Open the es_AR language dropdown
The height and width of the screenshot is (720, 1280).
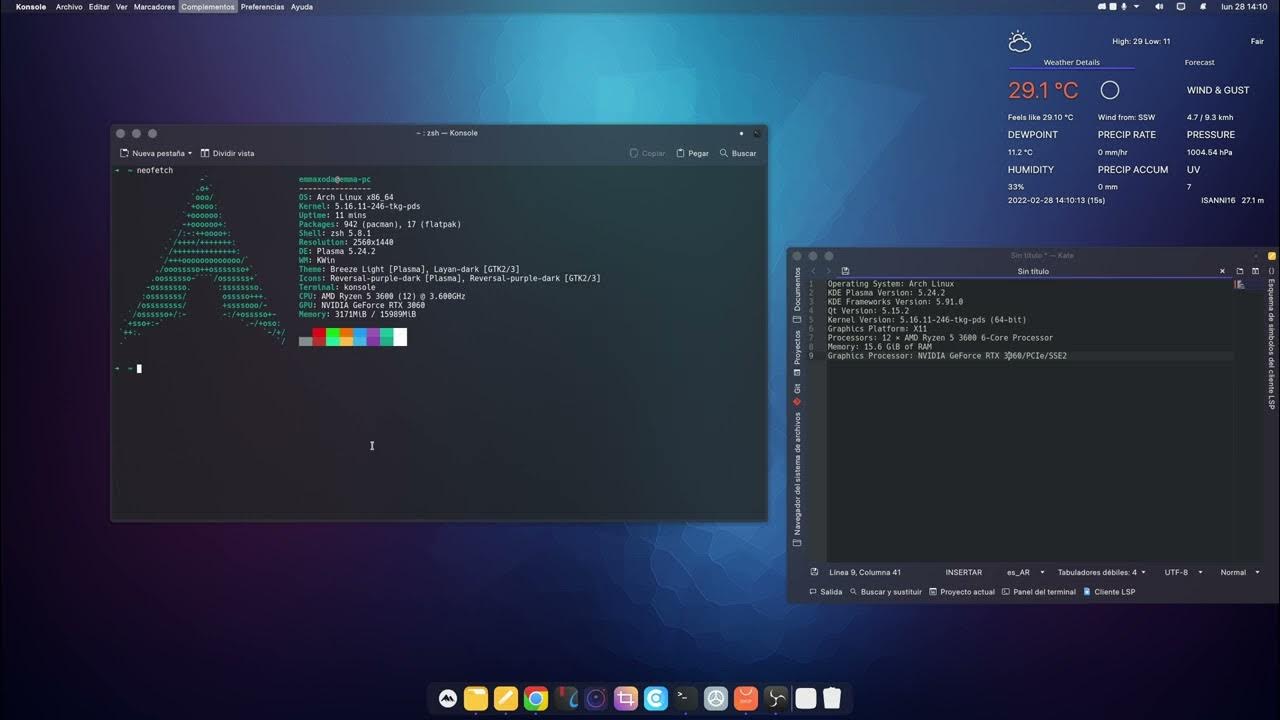coord(1025,572)
